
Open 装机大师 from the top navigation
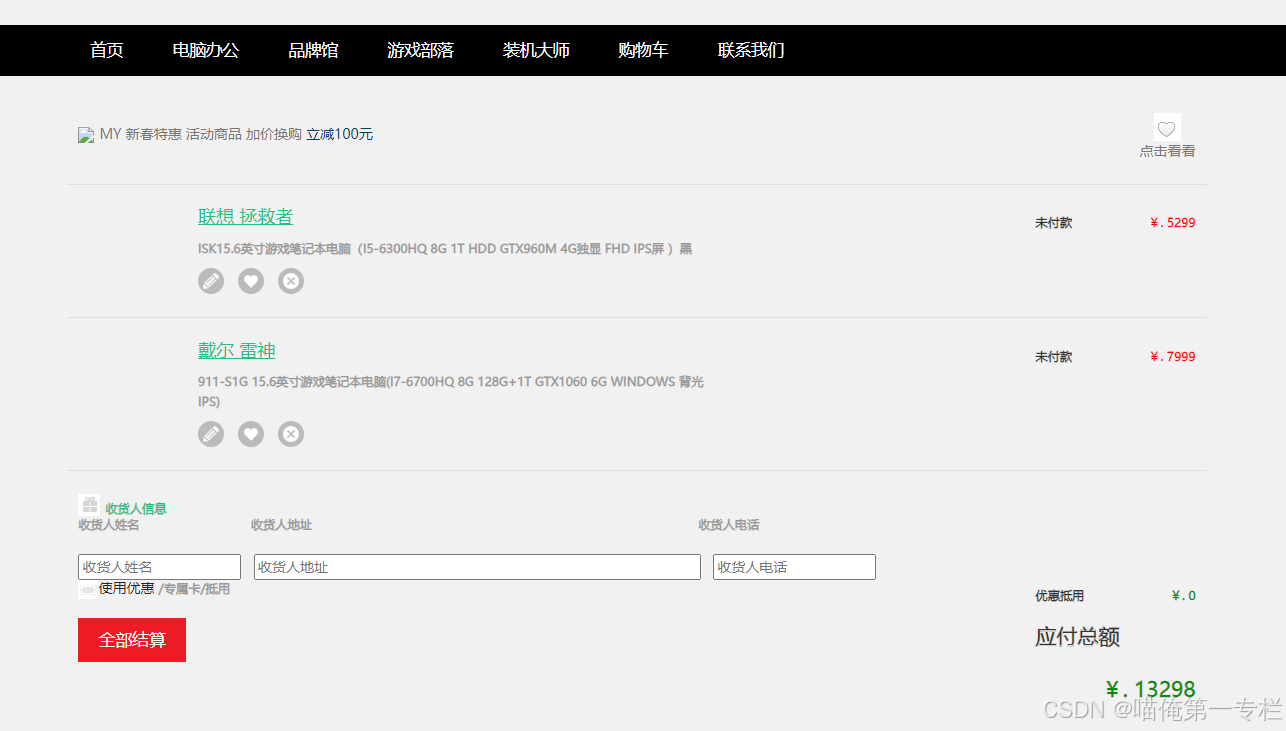click(536, 50)
